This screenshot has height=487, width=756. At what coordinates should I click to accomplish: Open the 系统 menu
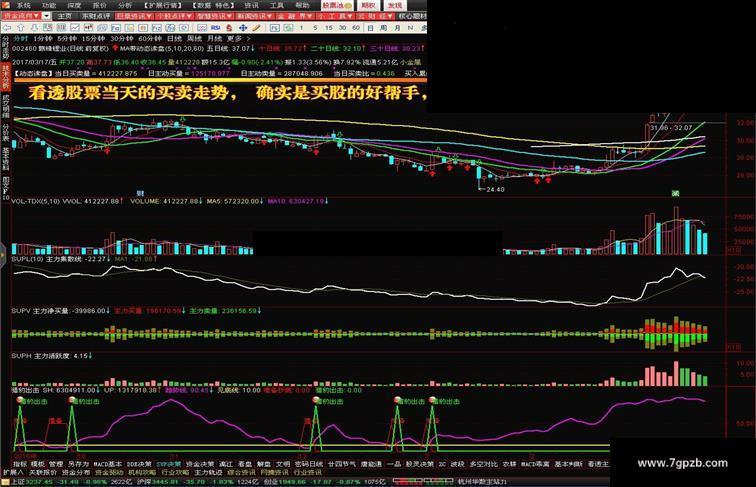[x=24, y=5]
